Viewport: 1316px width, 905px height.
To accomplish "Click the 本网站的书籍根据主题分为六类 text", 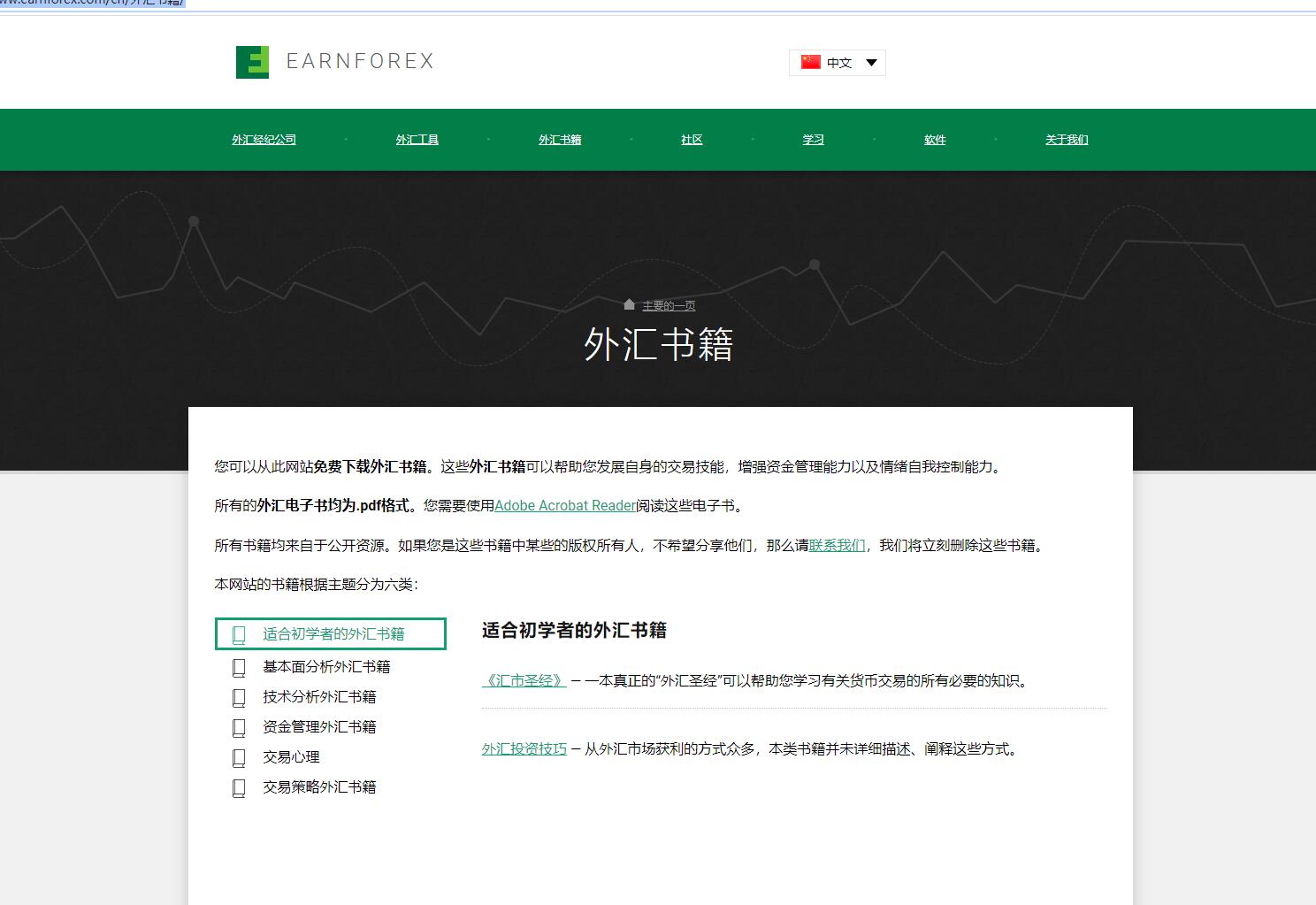I will (x=317, y=585).
